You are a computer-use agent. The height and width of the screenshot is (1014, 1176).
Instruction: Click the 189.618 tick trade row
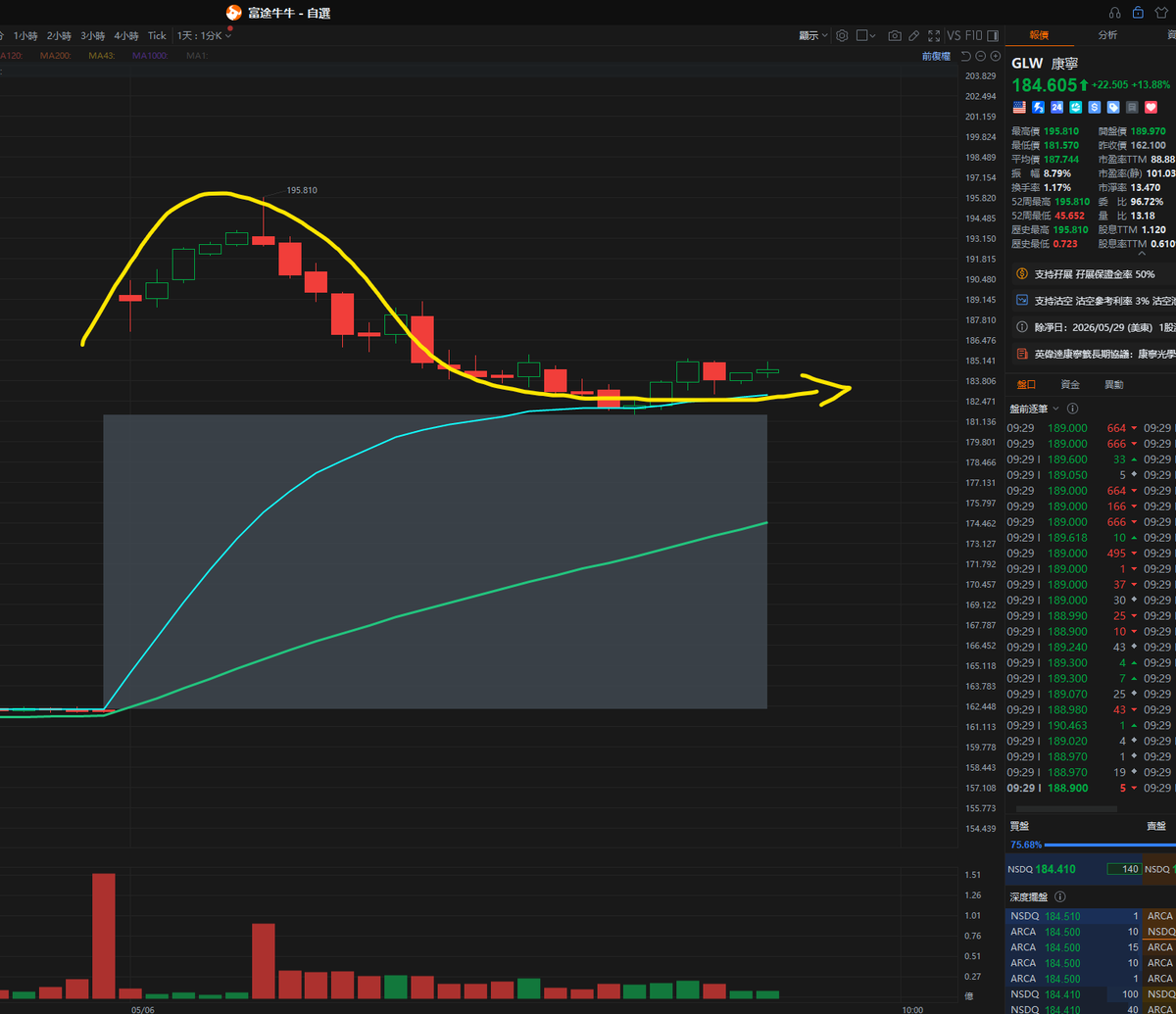tap(1075, 537)
